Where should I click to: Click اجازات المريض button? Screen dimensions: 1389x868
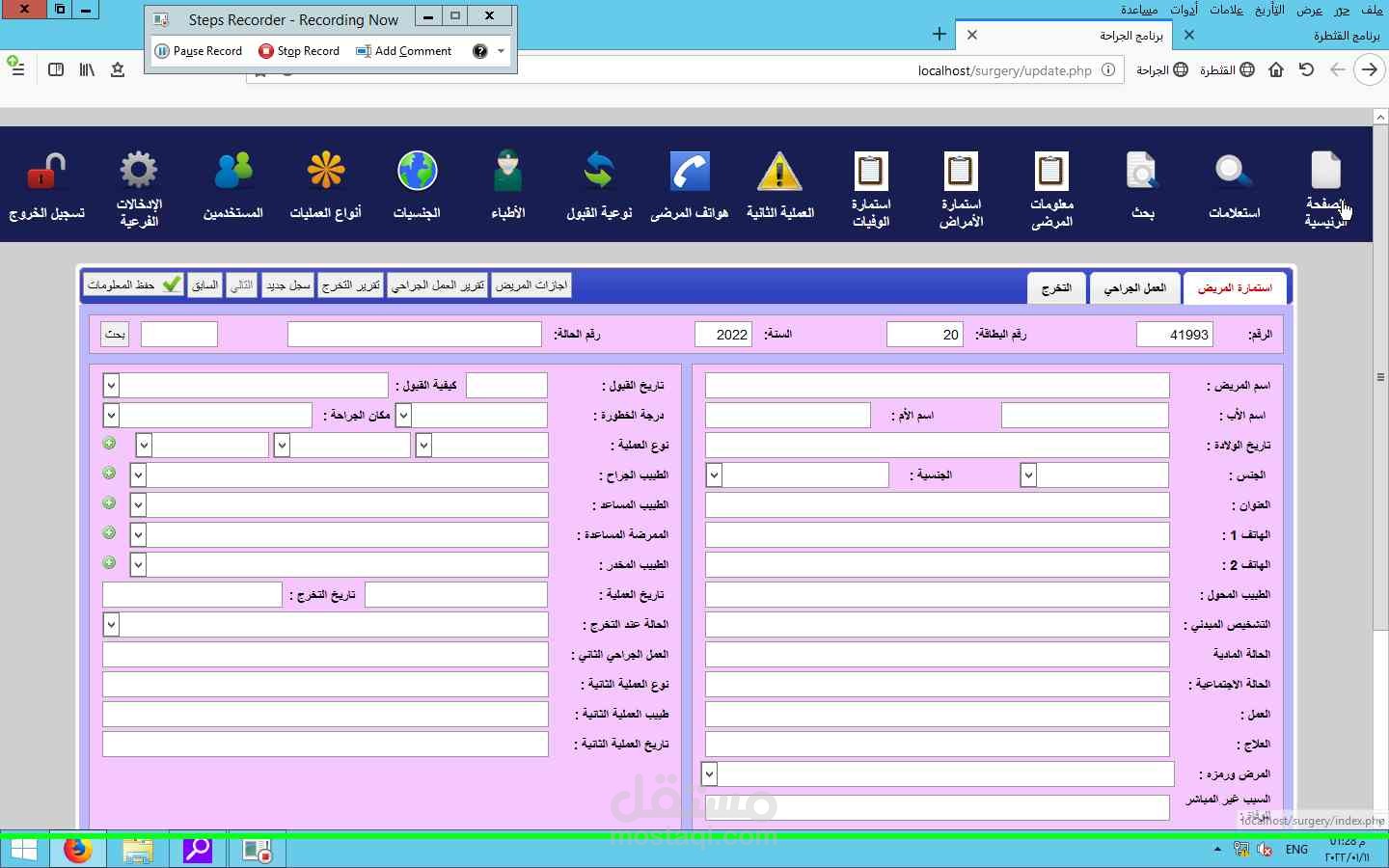click(x=531, y=285)
